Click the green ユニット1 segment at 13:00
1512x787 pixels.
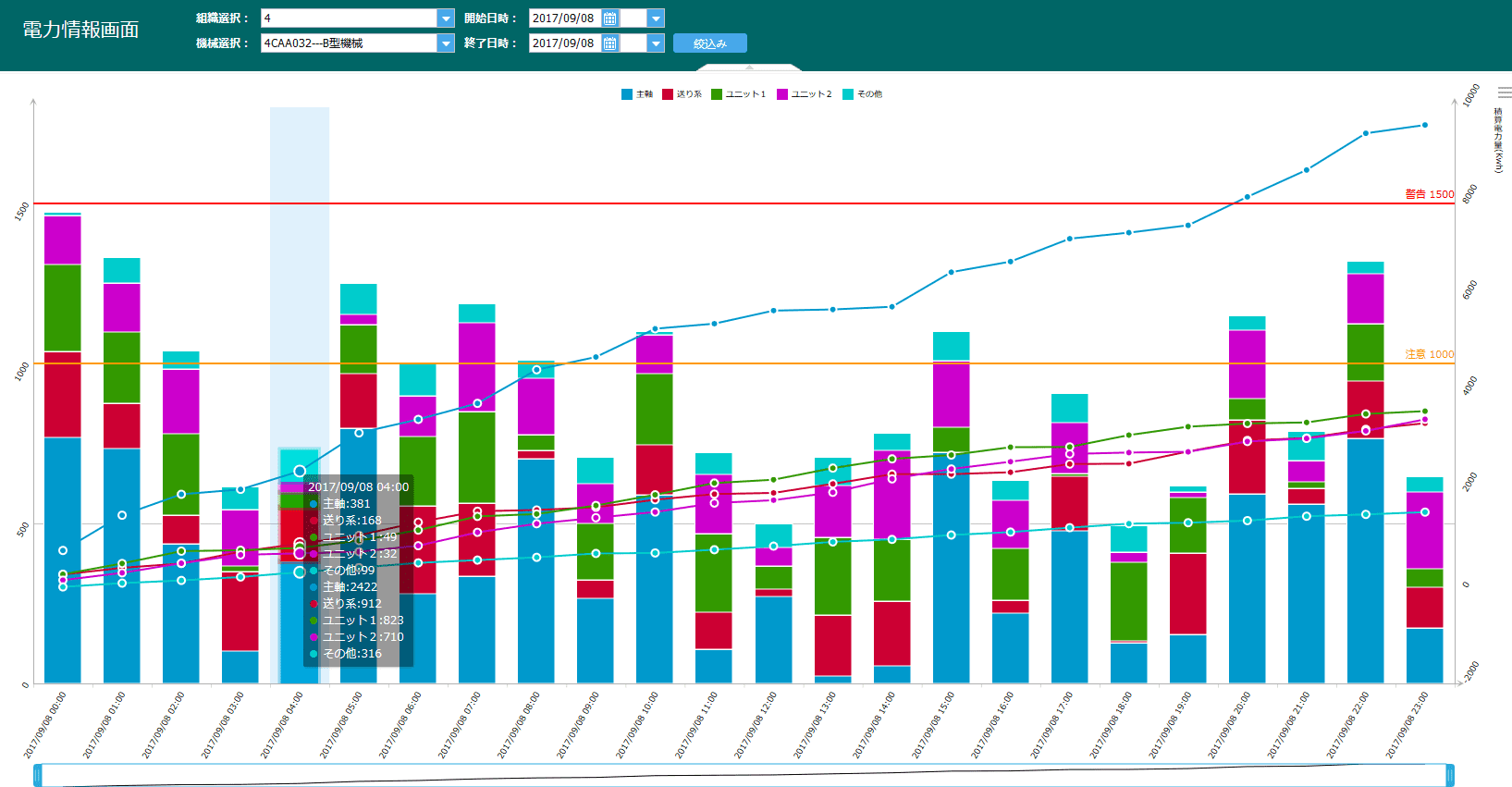833,576
